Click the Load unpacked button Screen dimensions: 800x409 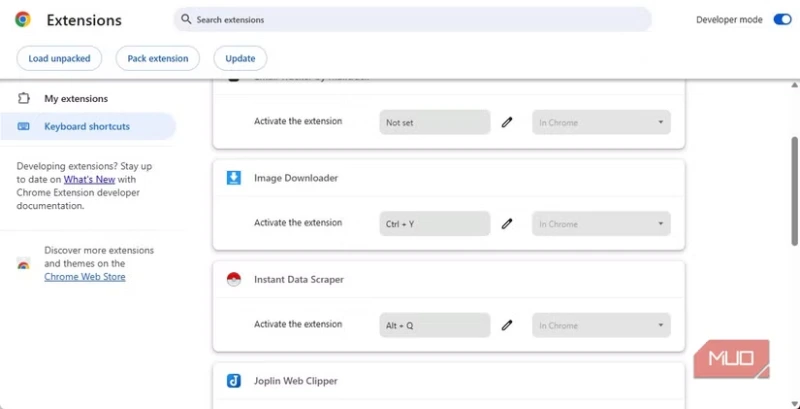coord(59,59)
